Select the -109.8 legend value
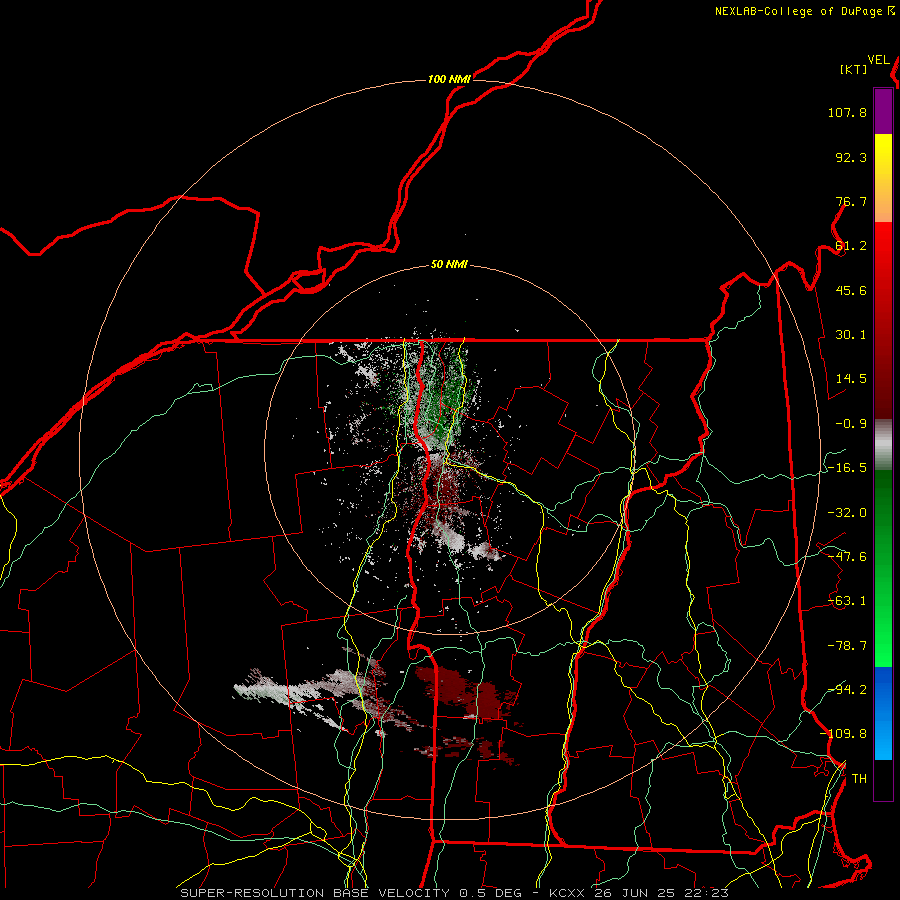This screenshot has height=900, width=900. coord(844,734)
